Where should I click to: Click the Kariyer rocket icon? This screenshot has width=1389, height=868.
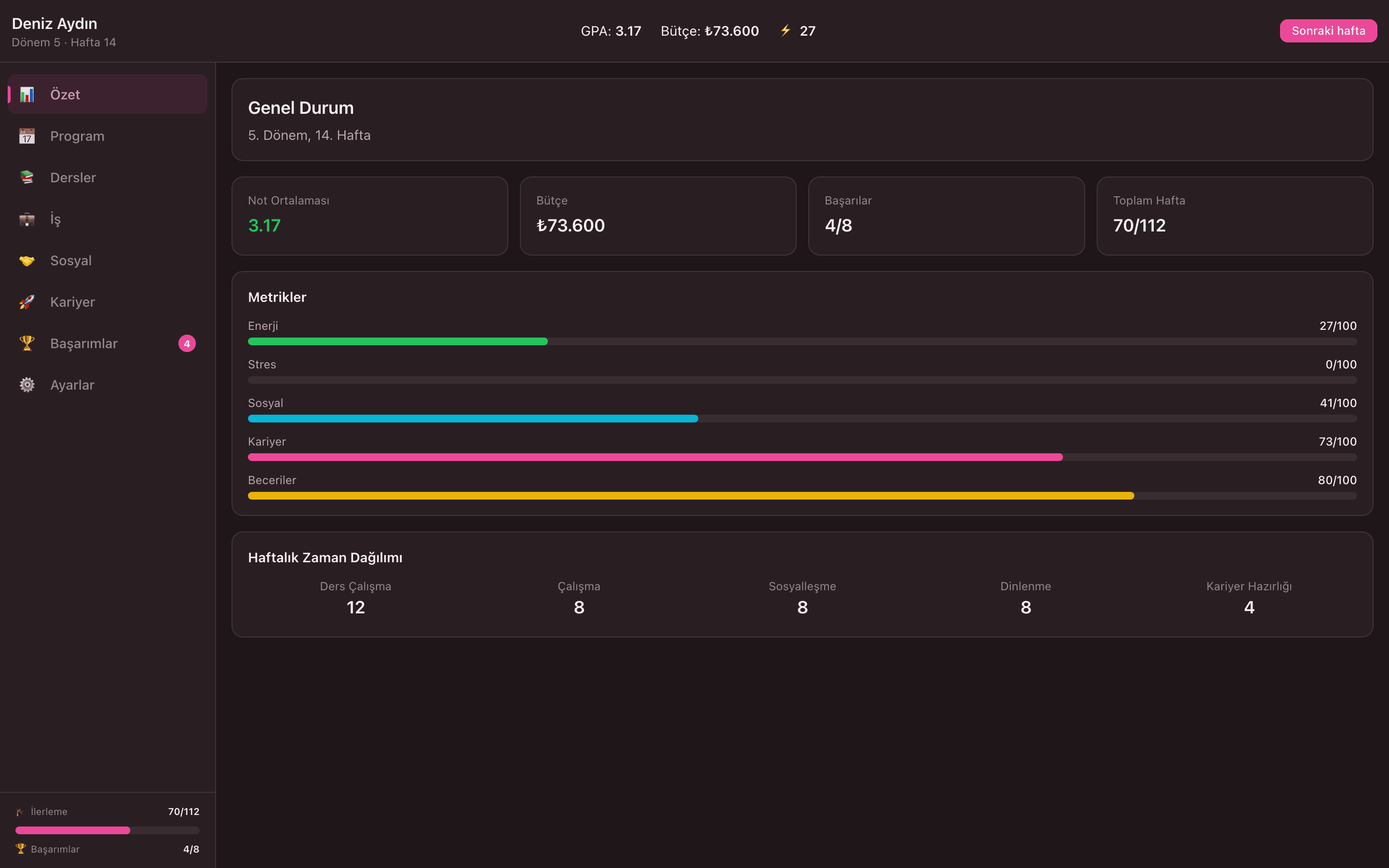coord(27,302)
